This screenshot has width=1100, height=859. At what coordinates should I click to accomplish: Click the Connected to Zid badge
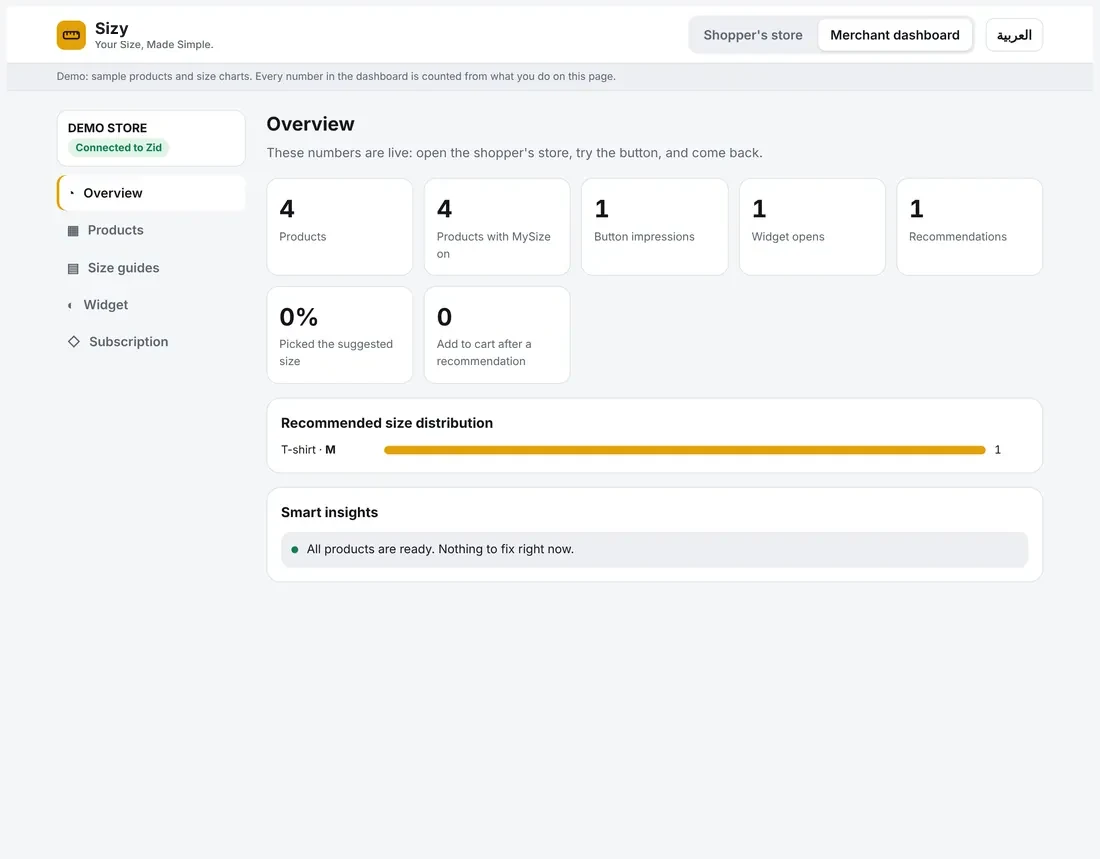[x=119, y=147]
